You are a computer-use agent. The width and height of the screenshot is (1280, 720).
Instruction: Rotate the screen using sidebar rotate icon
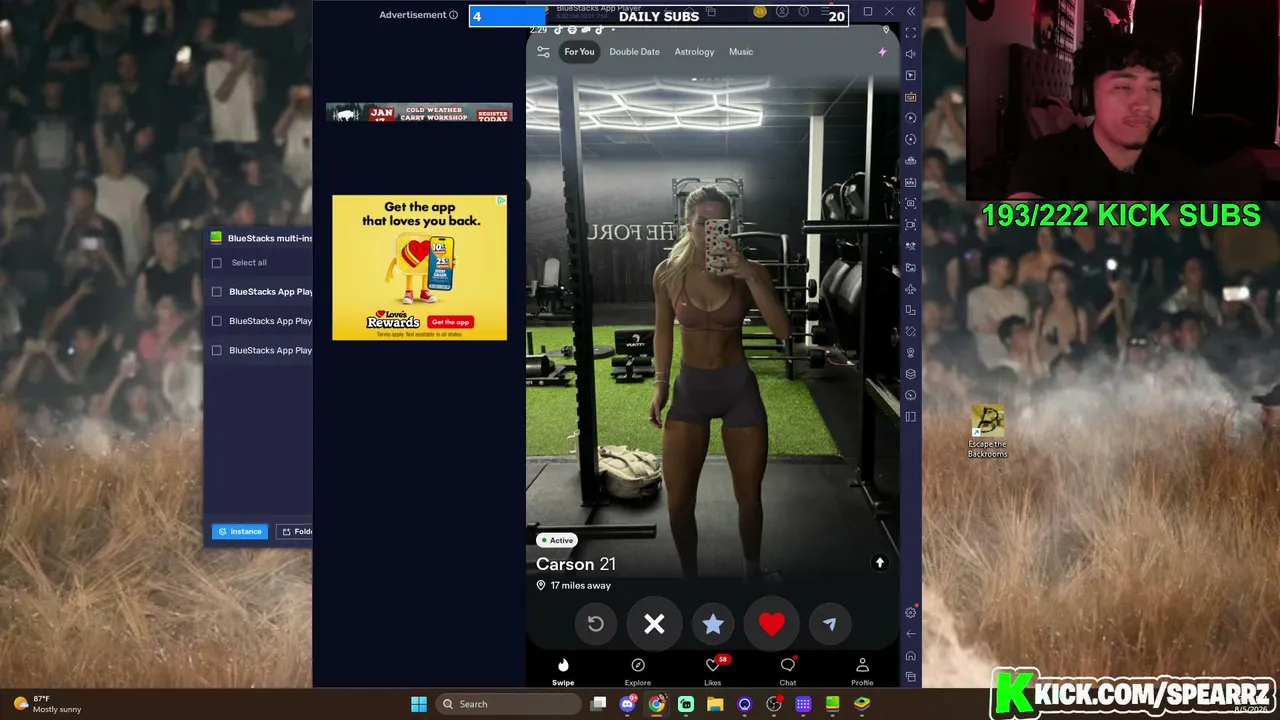[x=910, y=310]
